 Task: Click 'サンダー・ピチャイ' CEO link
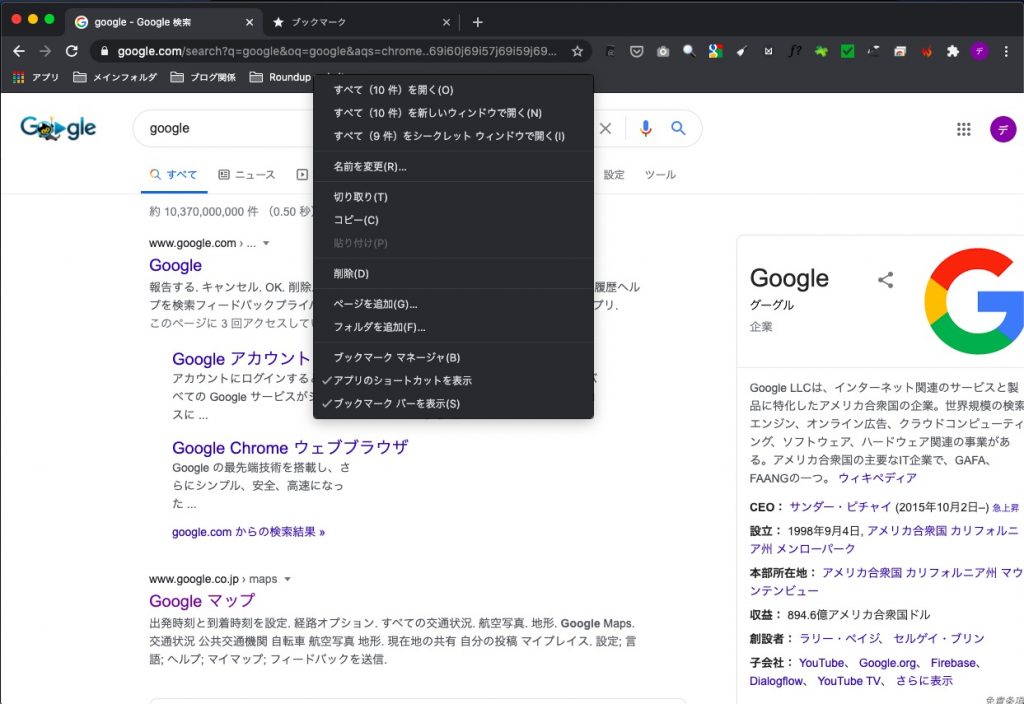pyautogui.click(x=840, y=507)
